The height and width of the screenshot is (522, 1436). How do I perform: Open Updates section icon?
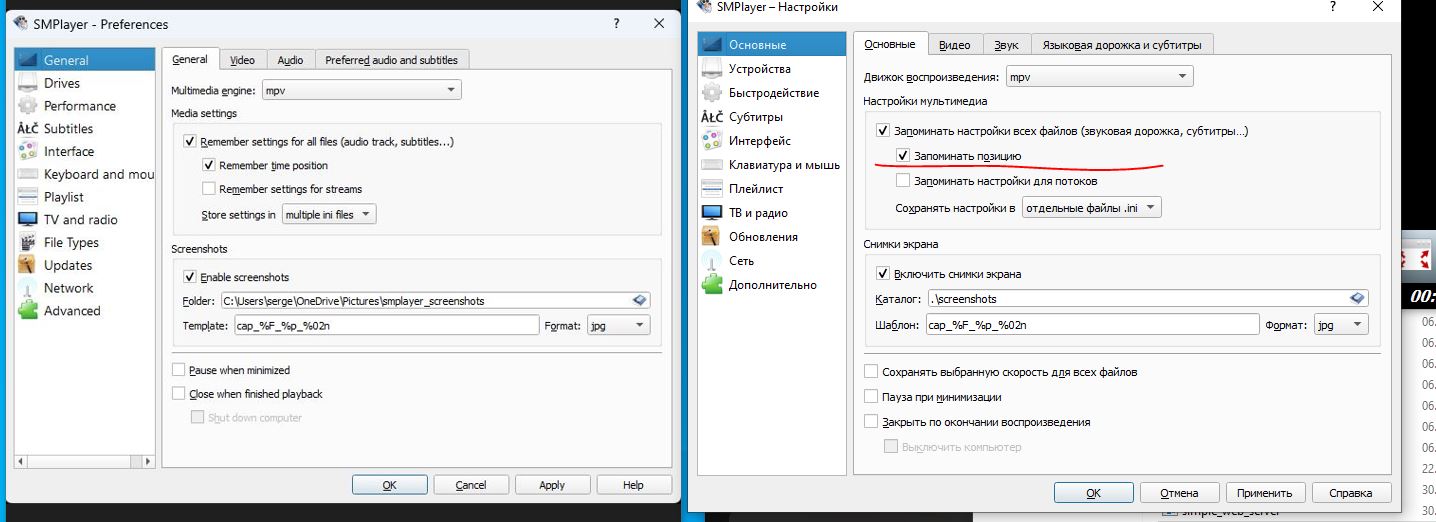tap(27, 265)
